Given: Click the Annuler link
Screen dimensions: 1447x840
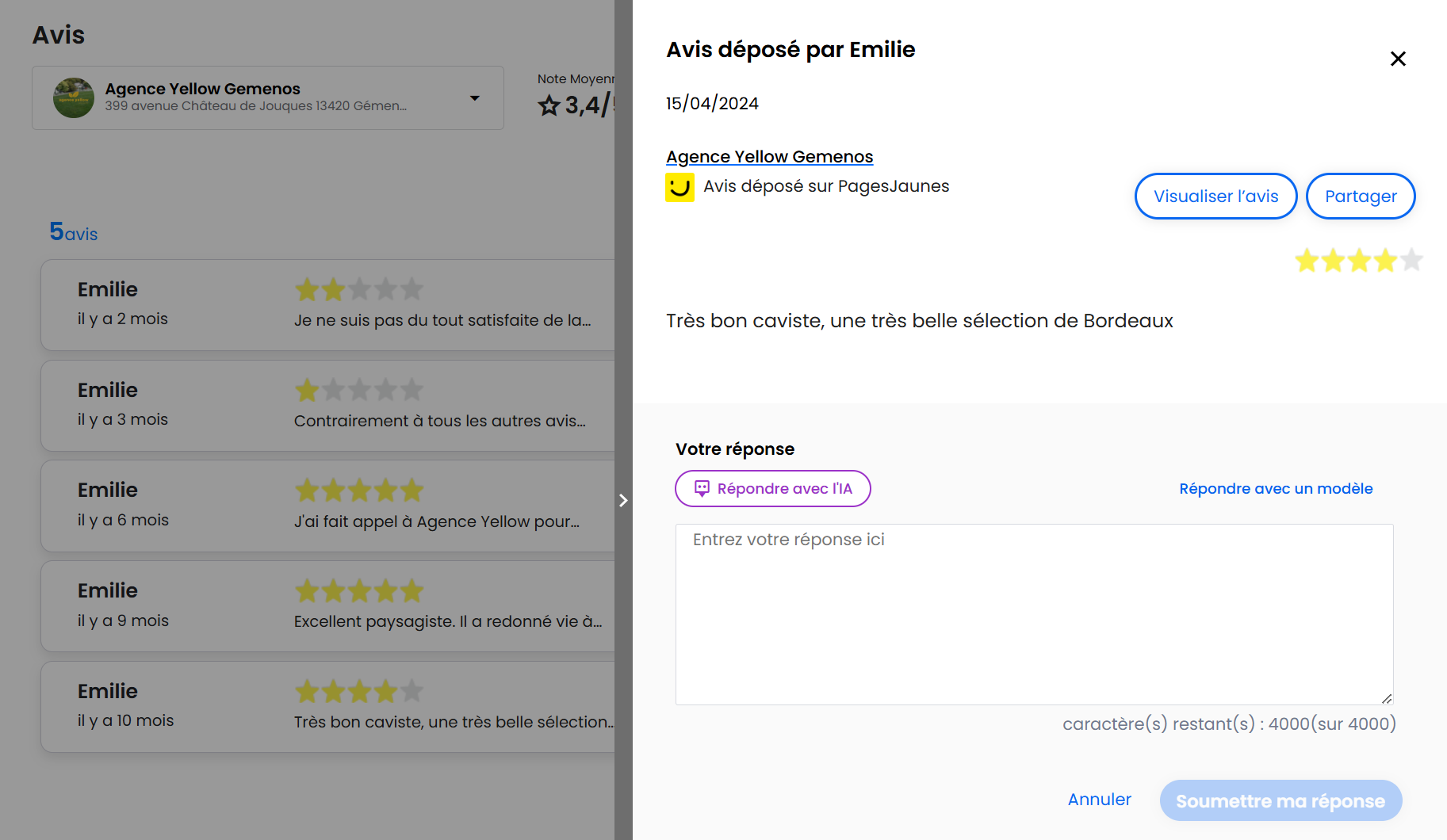Looking at the screenshot, I should click(1099, 800).
